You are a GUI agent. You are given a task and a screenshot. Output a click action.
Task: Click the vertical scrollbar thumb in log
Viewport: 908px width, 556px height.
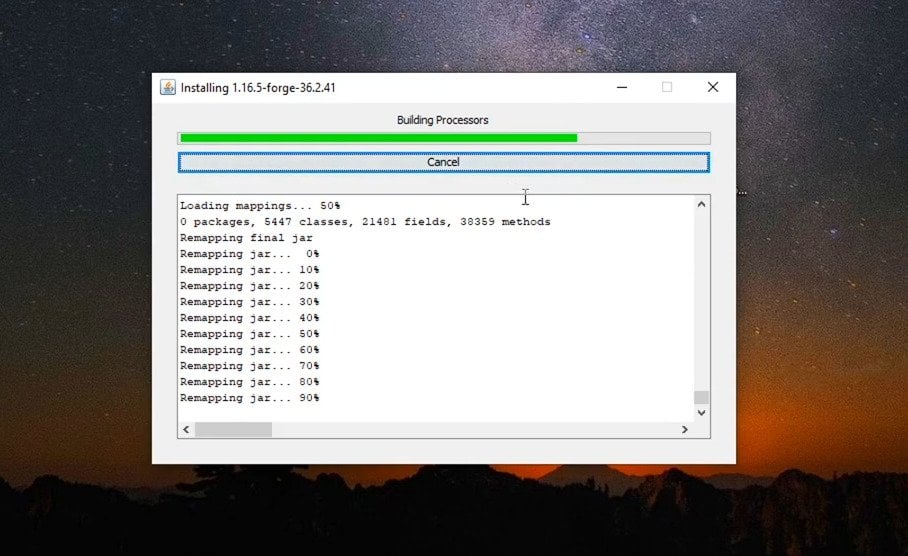click(701, 397)
